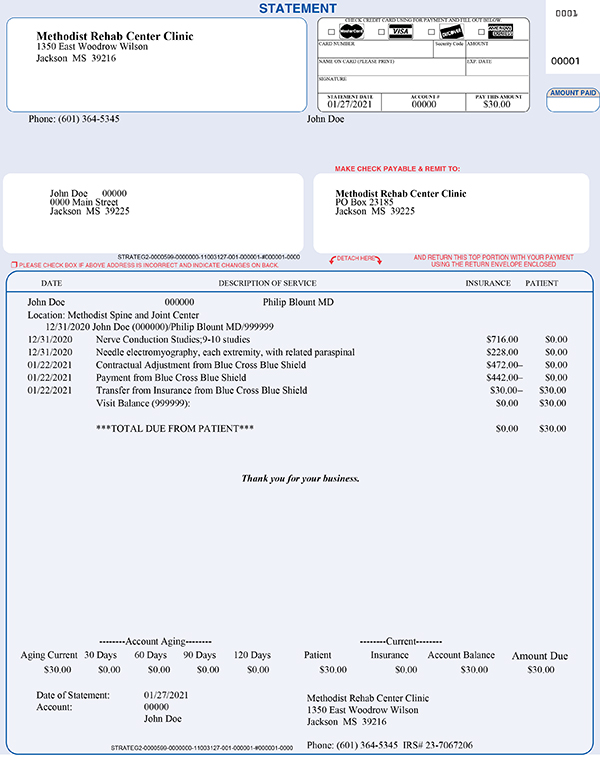Image resolution: width=600 pixels, height=760 pixels.
Task: Click DESCRIPTION OF SERVICE column header
Action: (x=267, y=283)
